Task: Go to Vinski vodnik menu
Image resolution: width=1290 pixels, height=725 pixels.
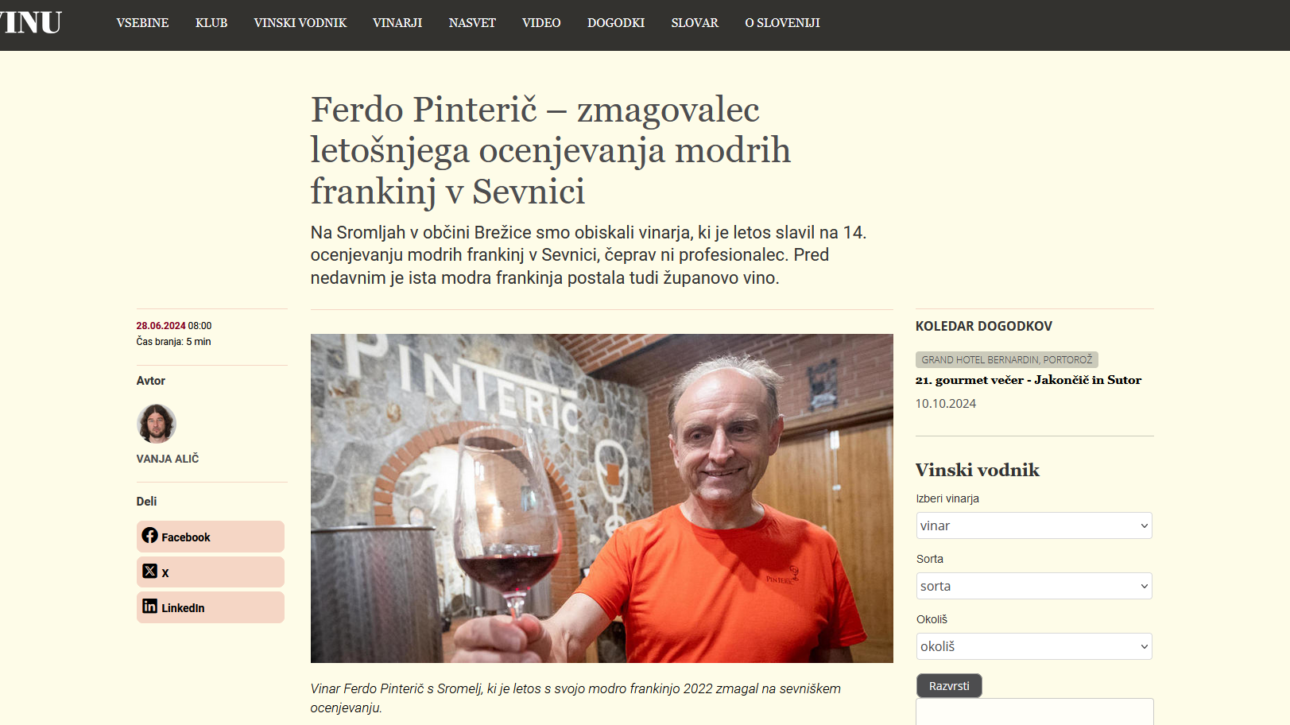Action: pyautogui.click(x=300, y=23)
